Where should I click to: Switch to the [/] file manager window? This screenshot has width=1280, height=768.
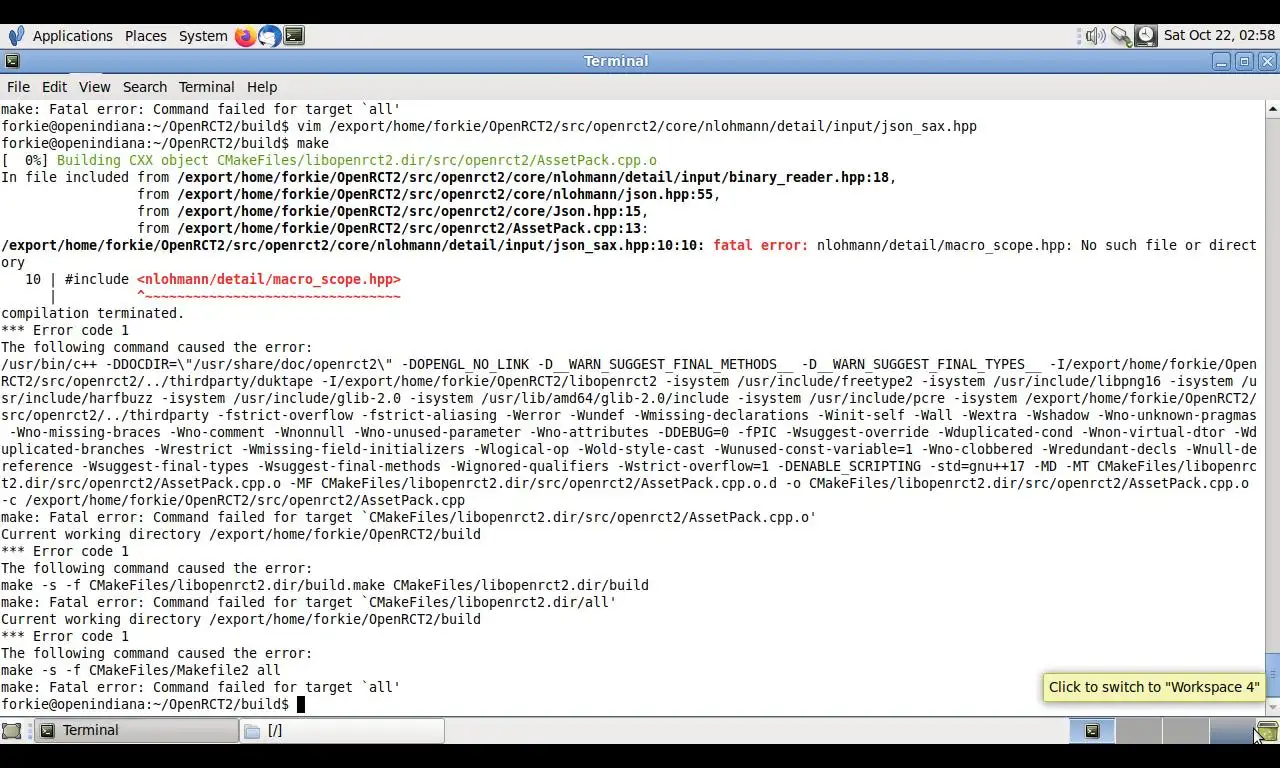point(342,731)
